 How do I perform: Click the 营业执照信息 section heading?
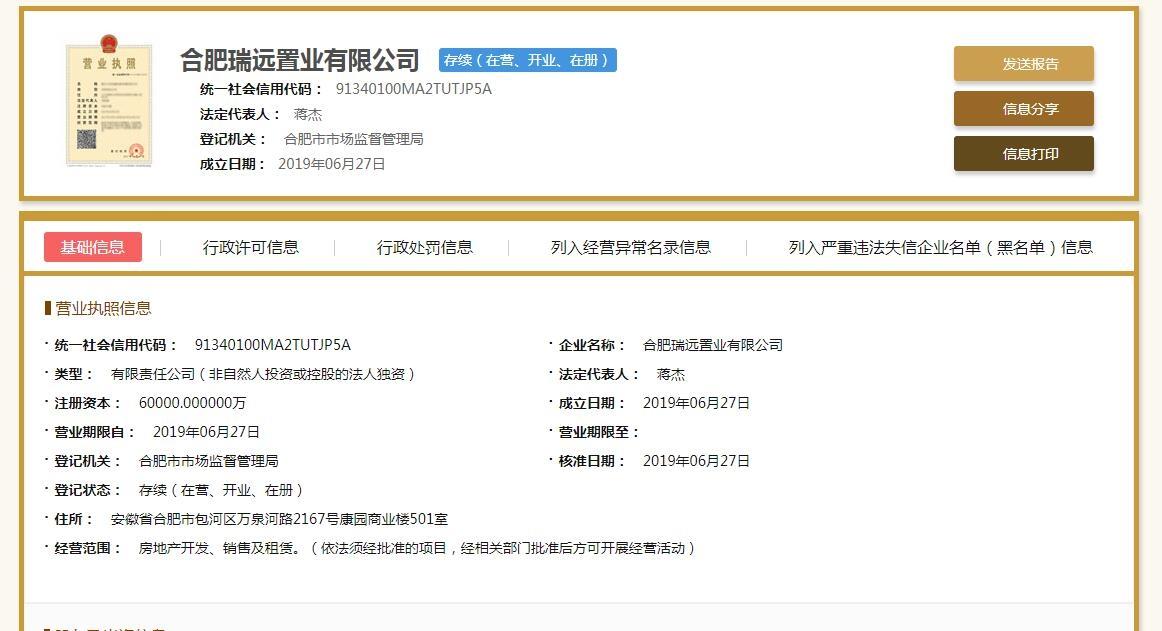(x=103, y=308)
